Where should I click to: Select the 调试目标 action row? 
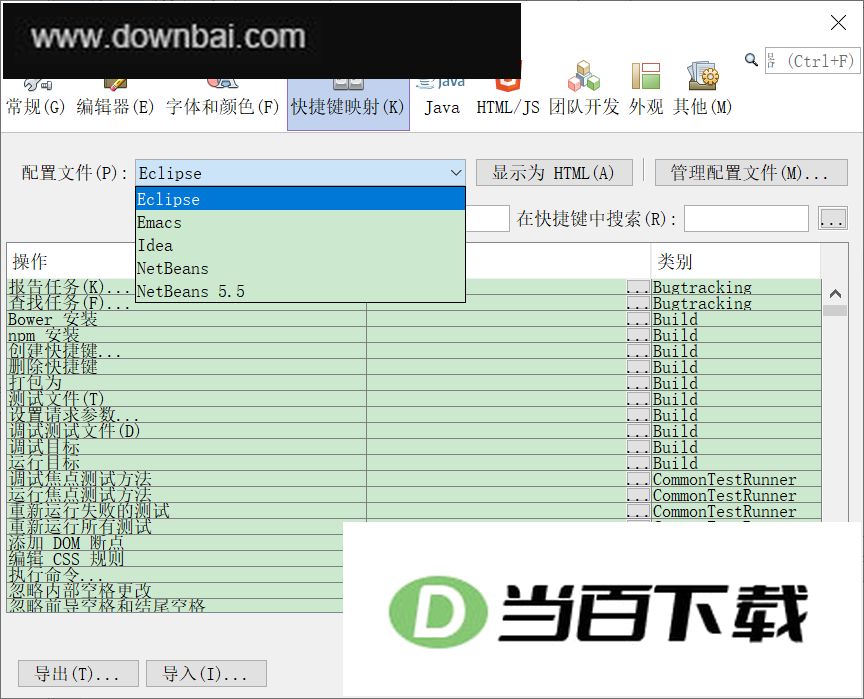point(186,447)
